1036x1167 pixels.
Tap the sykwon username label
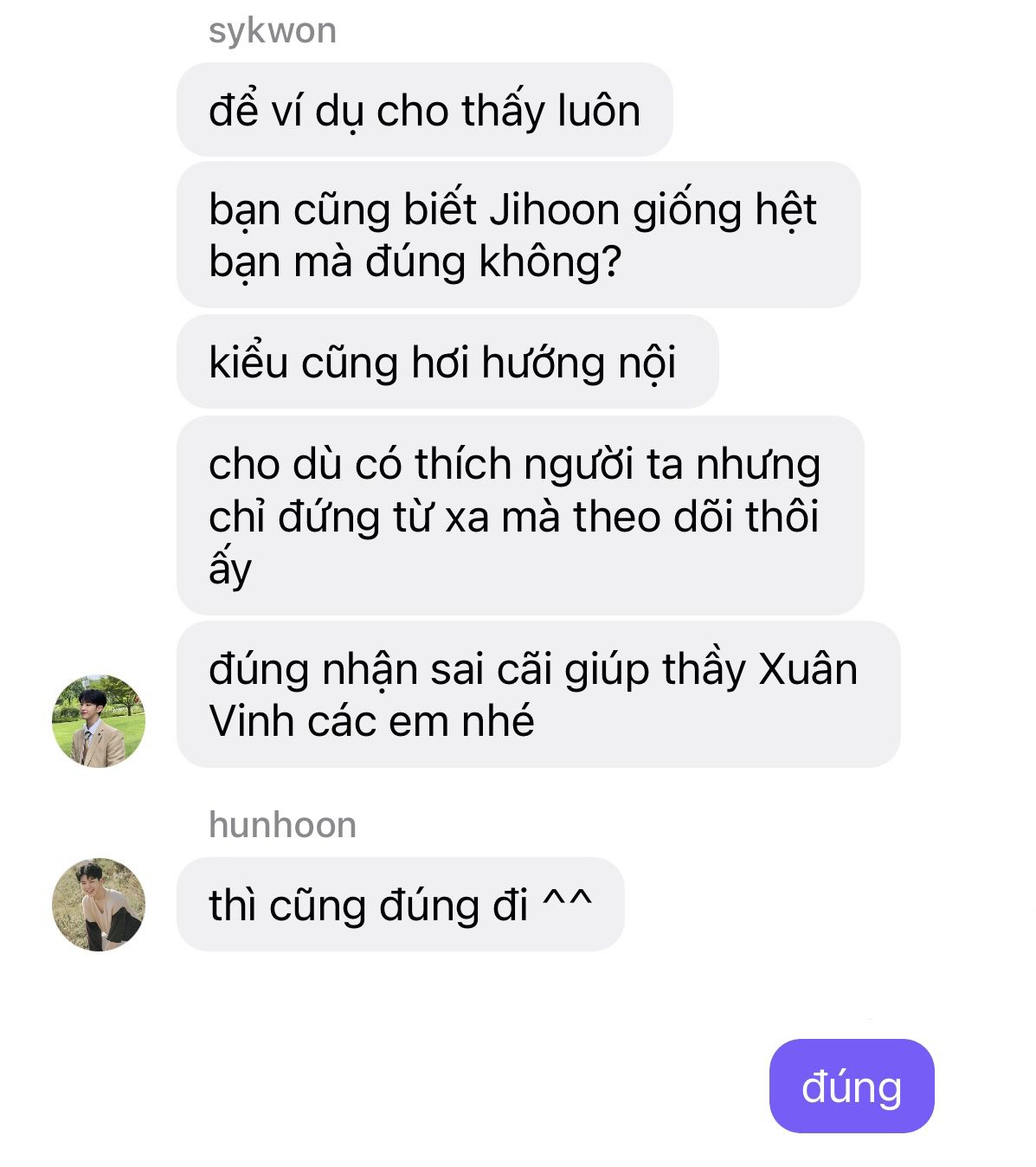tap(273, 31)
